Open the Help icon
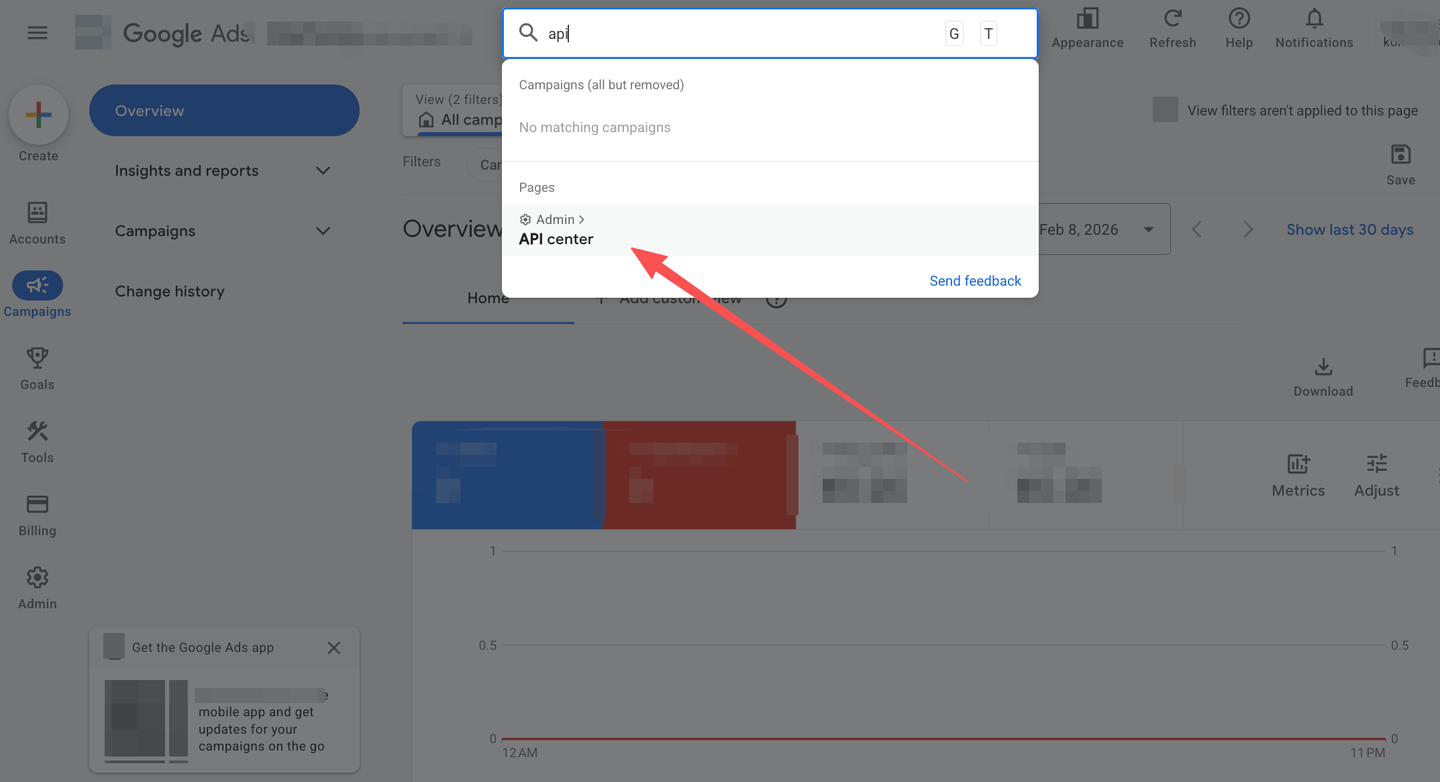Viewport: 1440px width, 782px height. pyautogui.click(x=1238, y=27)
